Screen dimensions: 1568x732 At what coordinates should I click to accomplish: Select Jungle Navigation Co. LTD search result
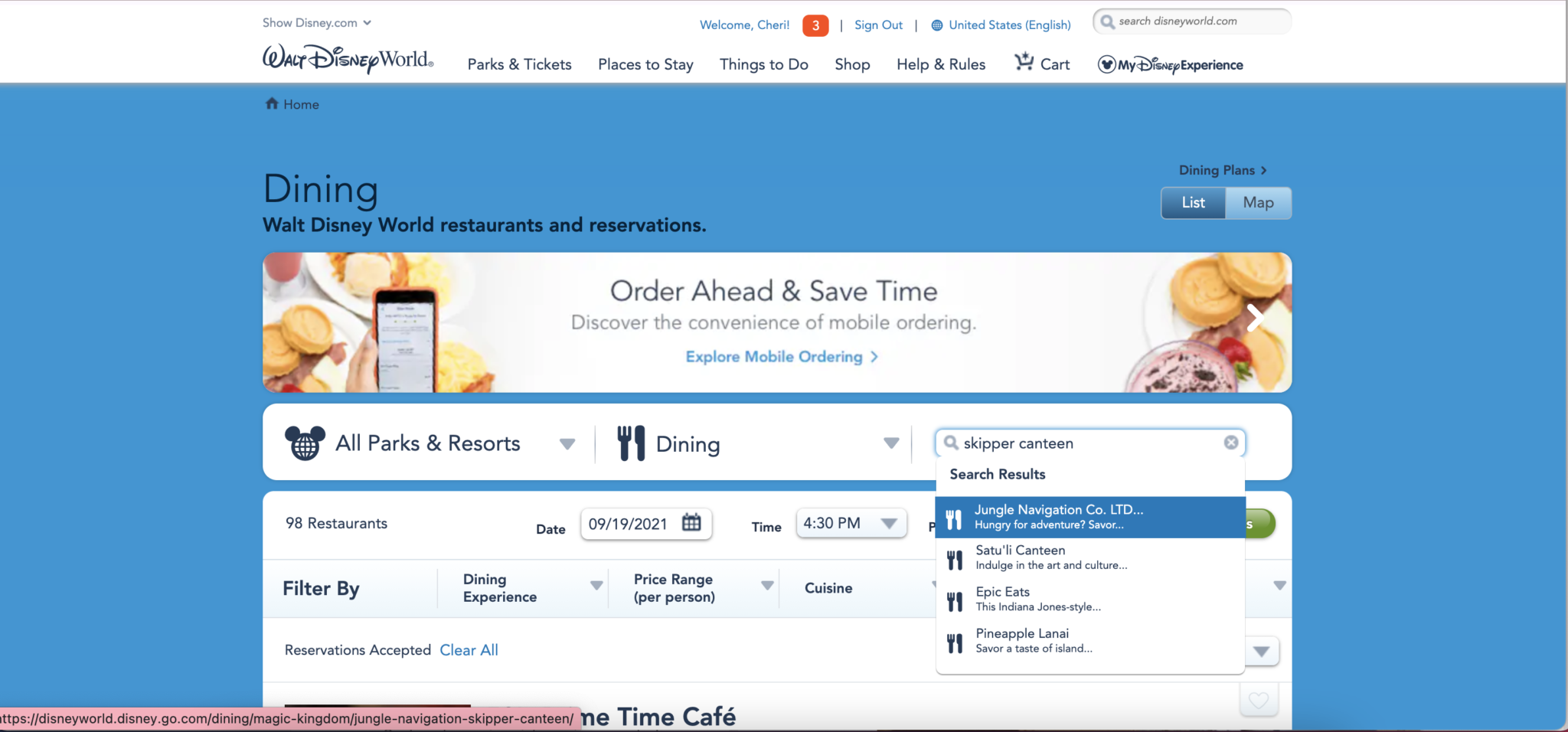pyautogui.click(x=1090, y=517)
